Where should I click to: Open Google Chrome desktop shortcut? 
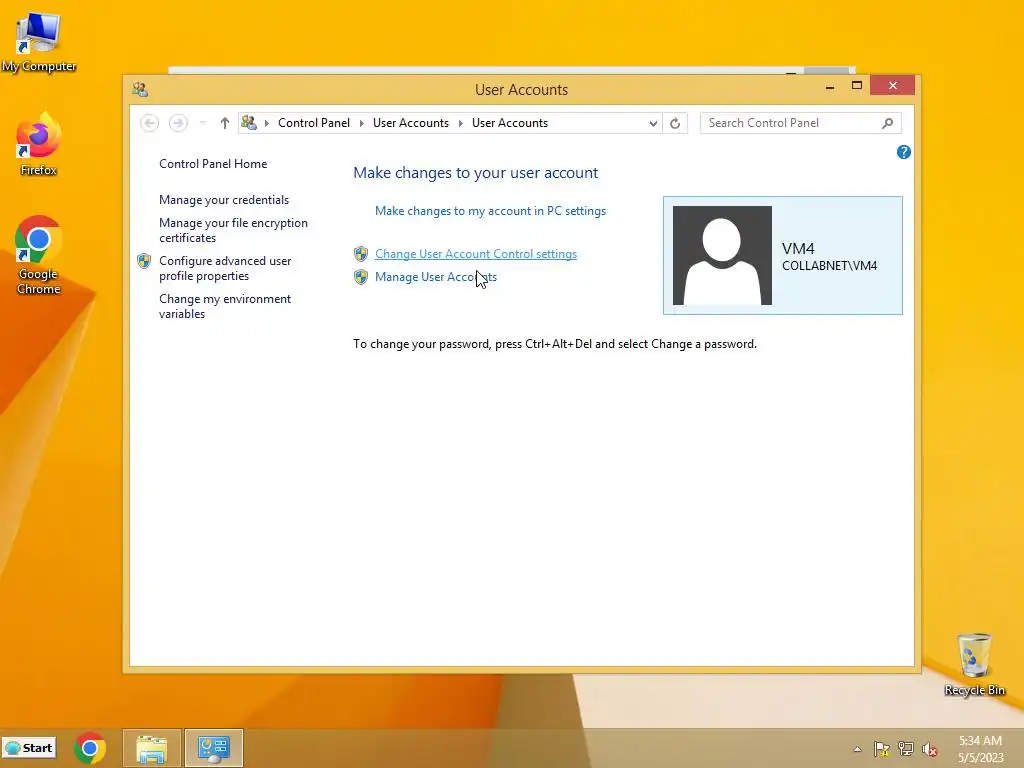pos(39,255)
